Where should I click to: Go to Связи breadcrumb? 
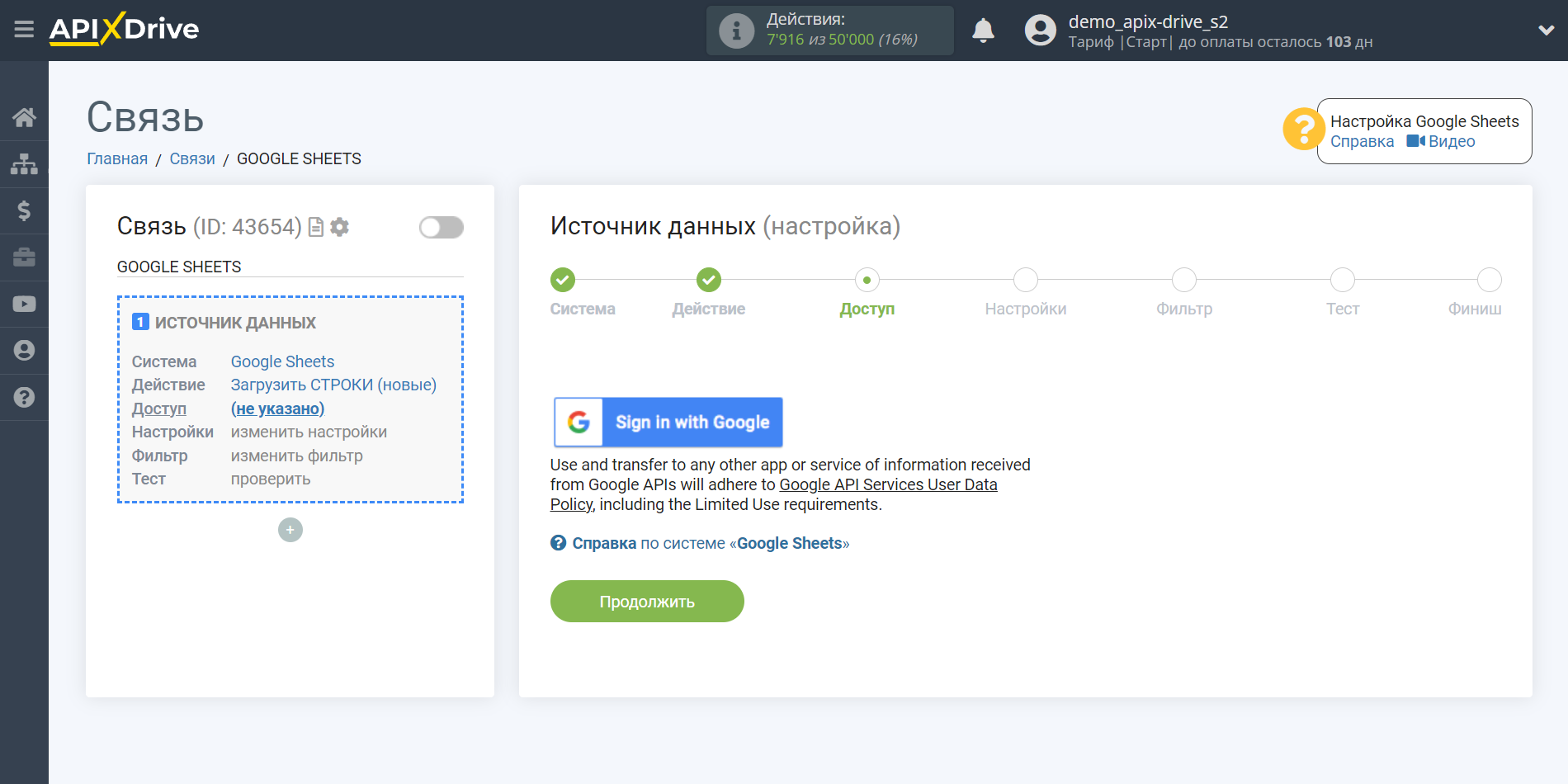[192, 158]
